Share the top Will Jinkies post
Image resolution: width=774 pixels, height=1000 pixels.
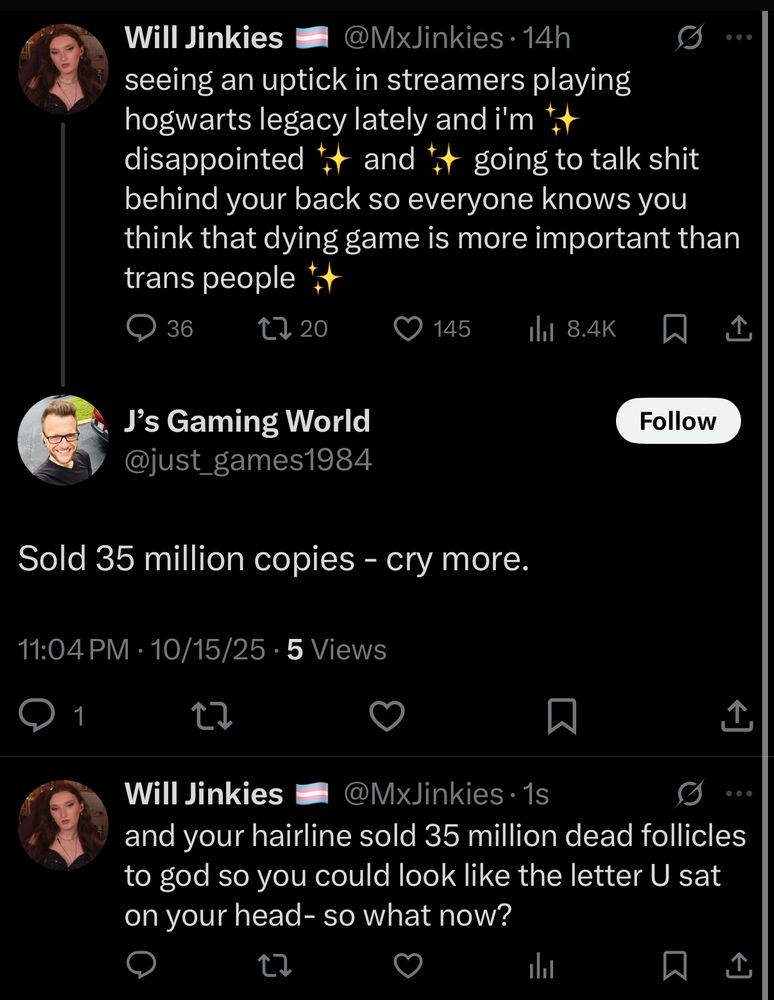(738, 328)
